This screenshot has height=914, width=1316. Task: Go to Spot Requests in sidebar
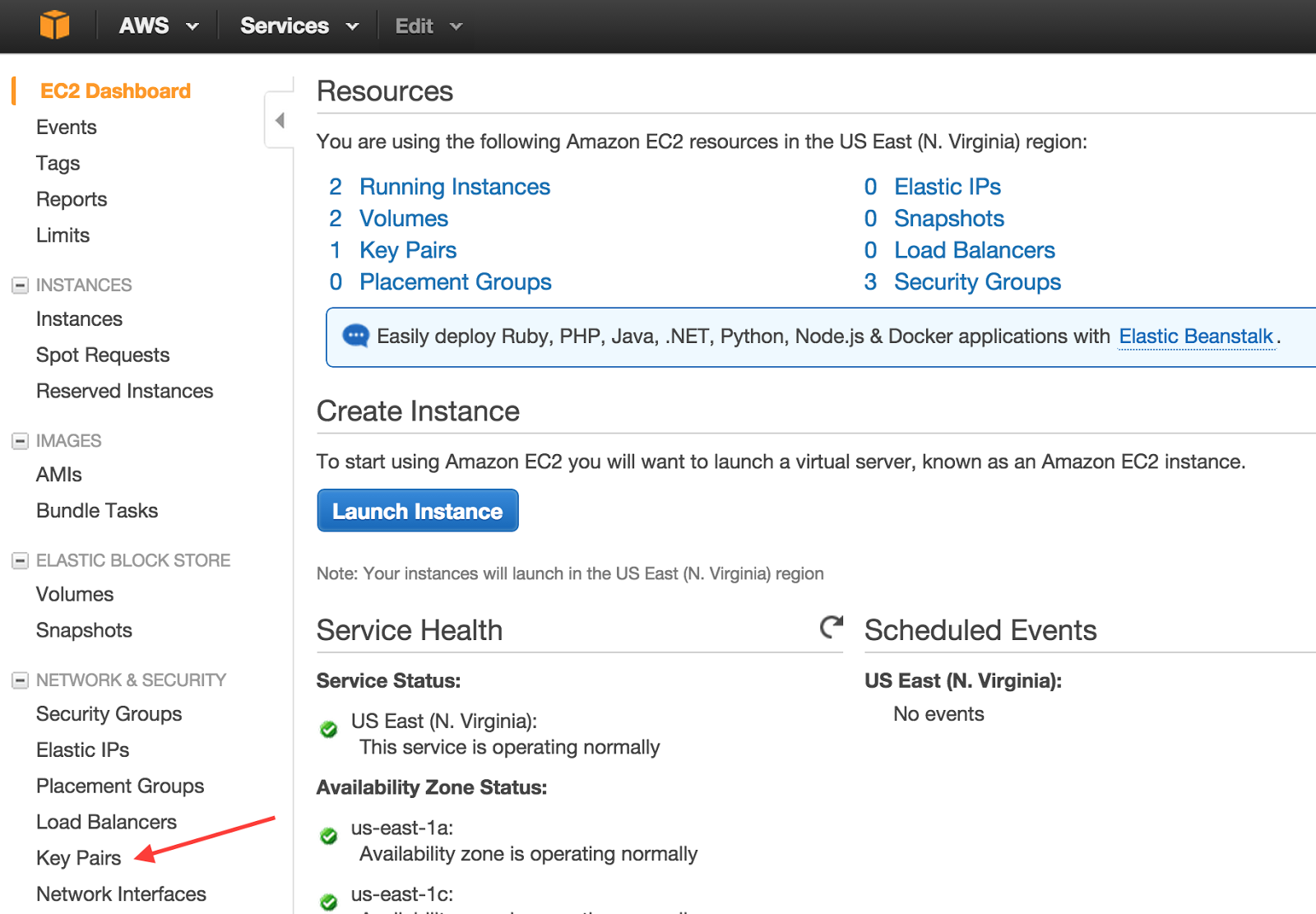(x=103, y=355)
